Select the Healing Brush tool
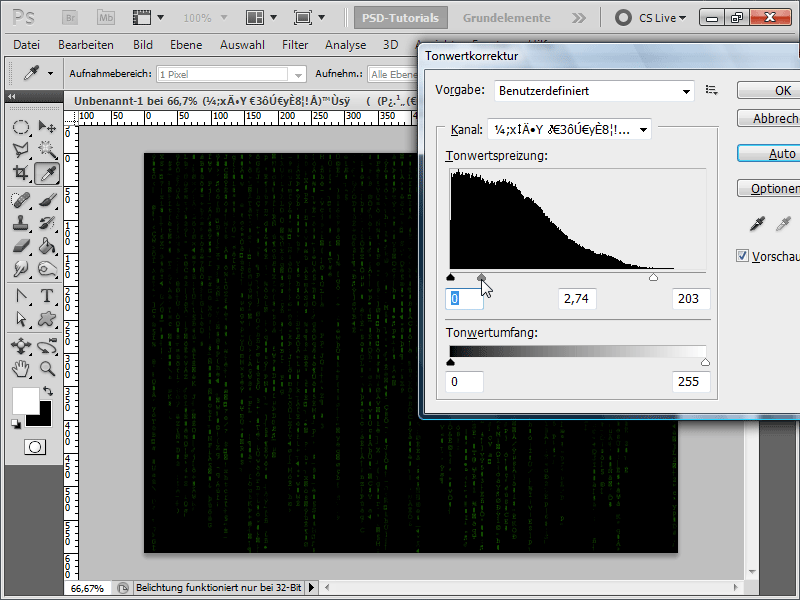Screen dimensions: 800x600 (20, 200)
